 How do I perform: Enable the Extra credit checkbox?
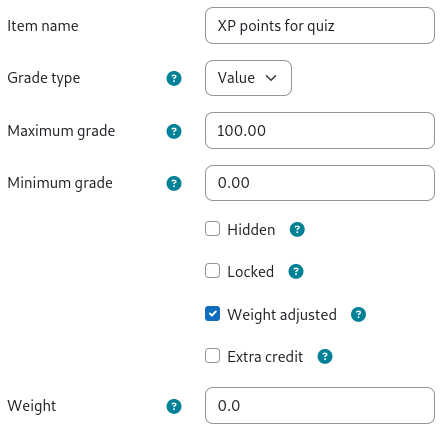click(x=212, y=356)
